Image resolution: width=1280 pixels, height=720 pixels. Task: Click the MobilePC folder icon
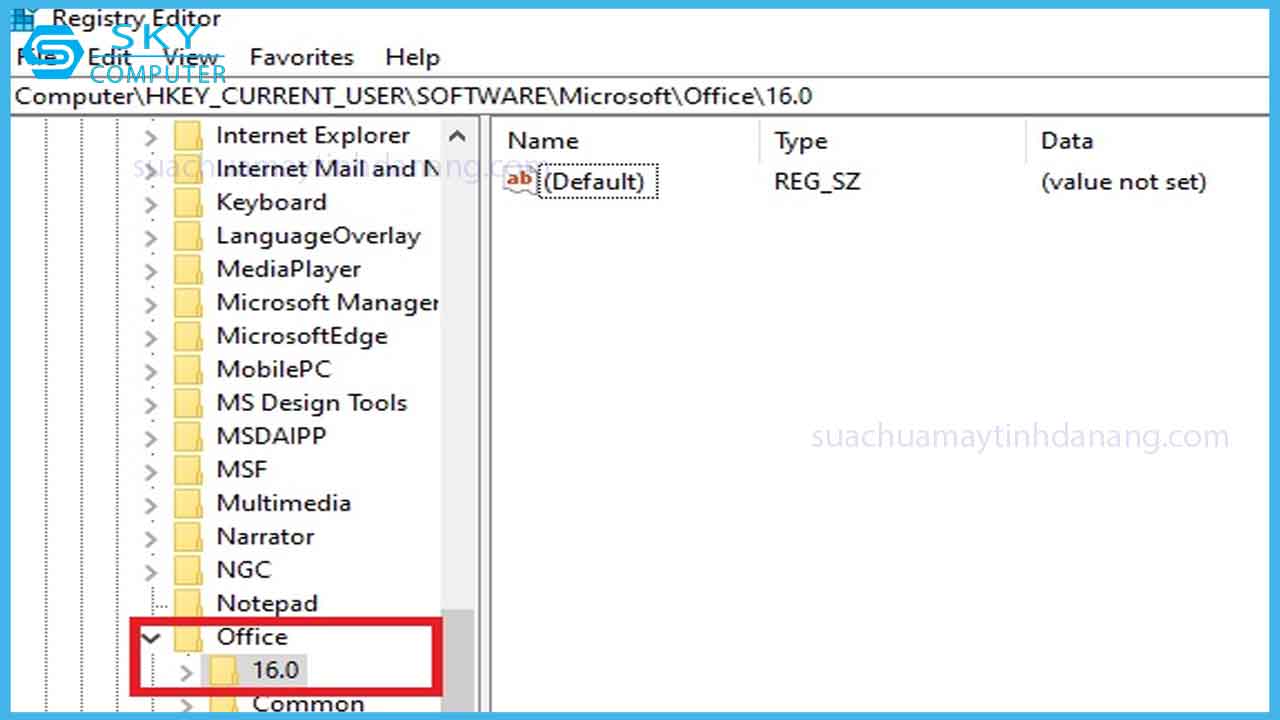click(x=188, y=370)
